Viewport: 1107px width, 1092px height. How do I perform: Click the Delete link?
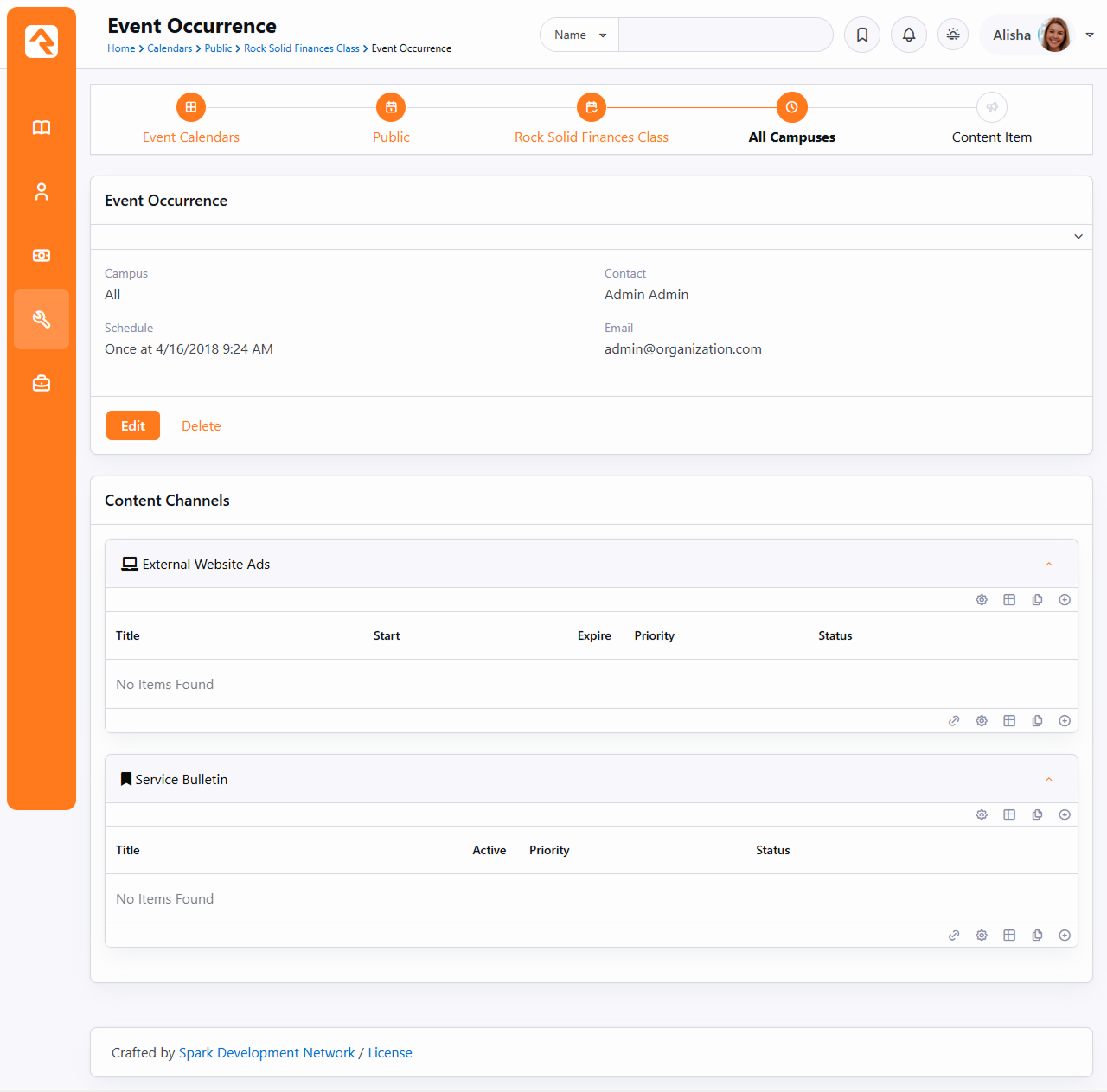[201, 425]
